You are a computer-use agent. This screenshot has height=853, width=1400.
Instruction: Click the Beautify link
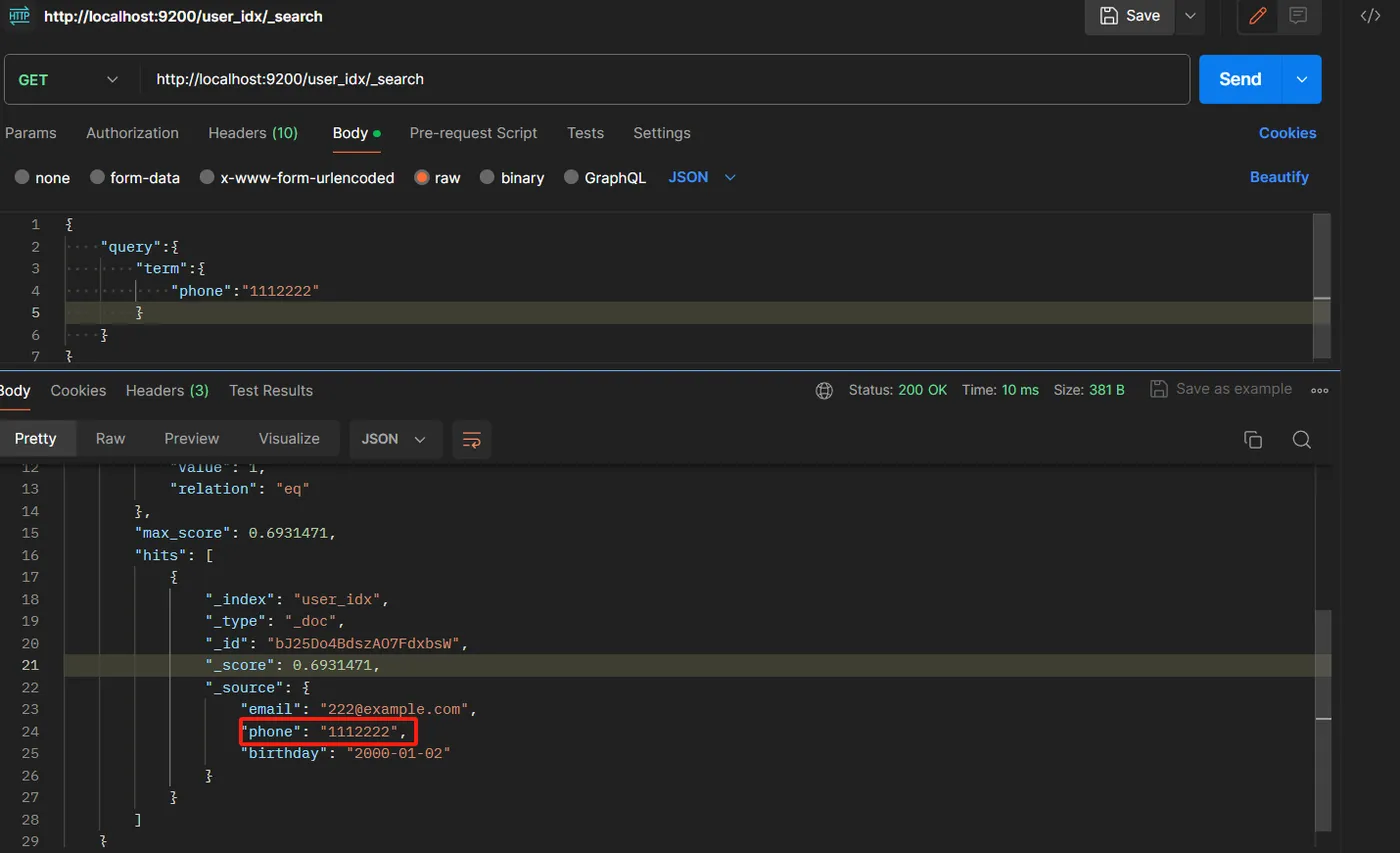(x=1279, y=177)
